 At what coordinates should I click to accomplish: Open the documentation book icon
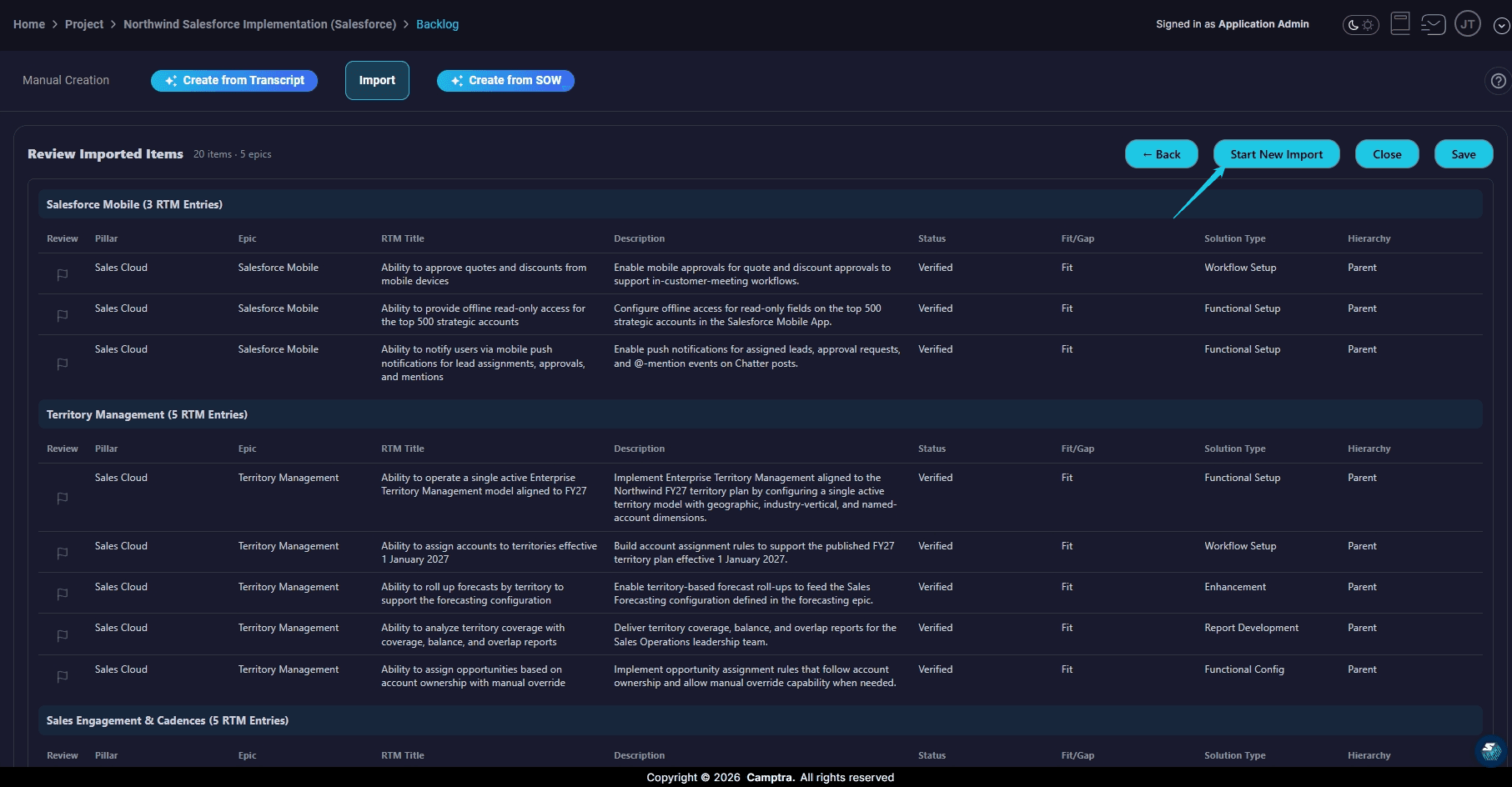[x=1400, y=23]
